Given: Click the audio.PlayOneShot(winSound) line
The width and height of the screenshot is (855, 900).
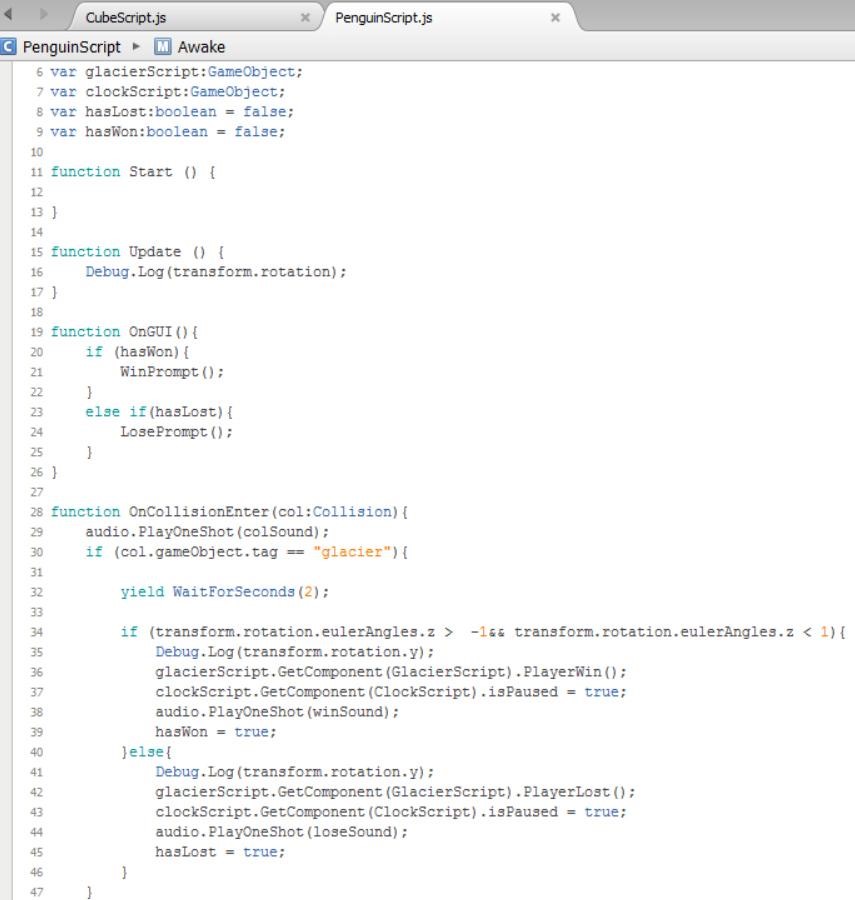Looking at the screenshot, I should (276, 712).
